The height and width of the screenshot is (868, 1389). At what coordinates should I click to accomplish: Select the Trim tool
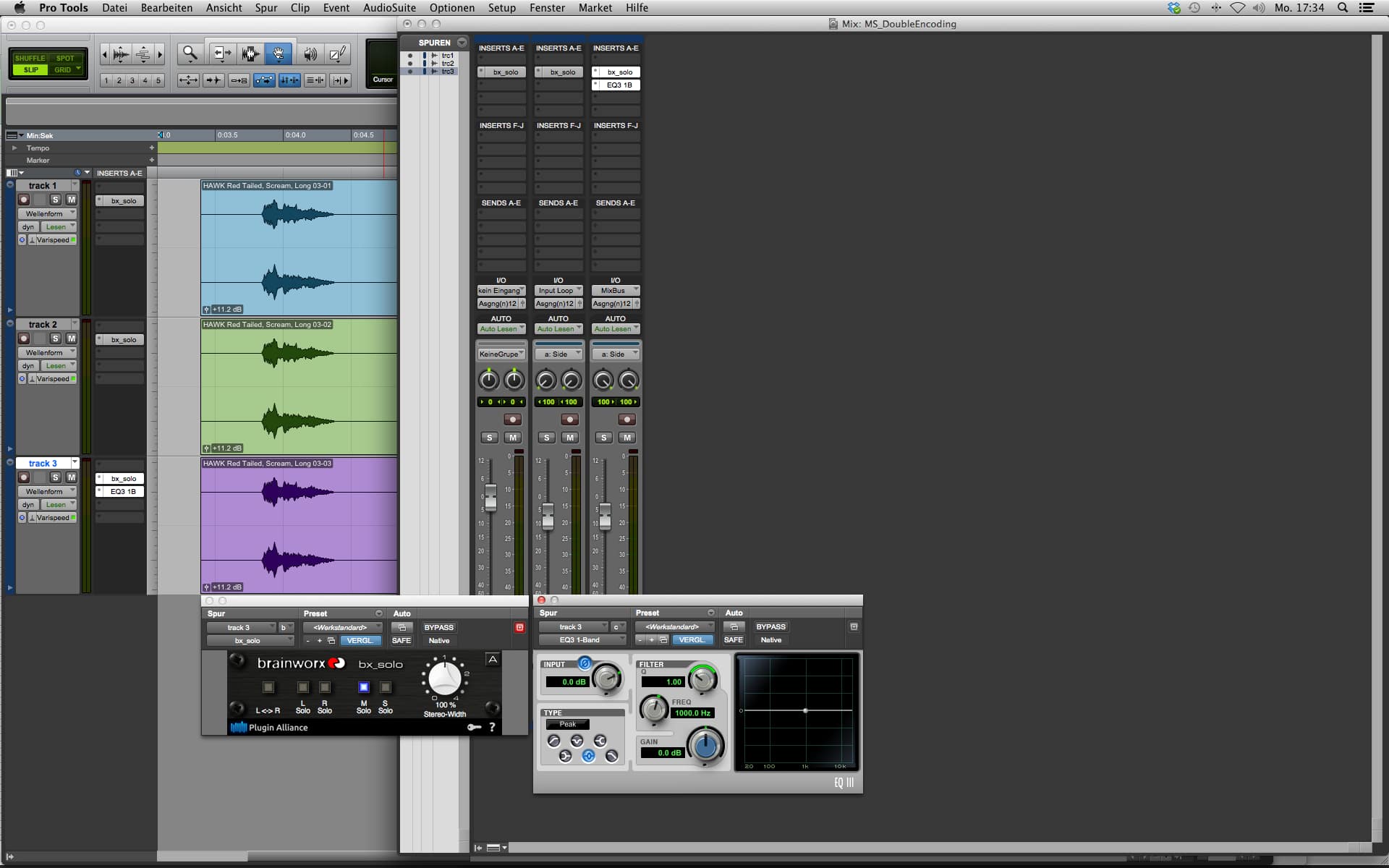pyautogui.click(x=221, y=54)
